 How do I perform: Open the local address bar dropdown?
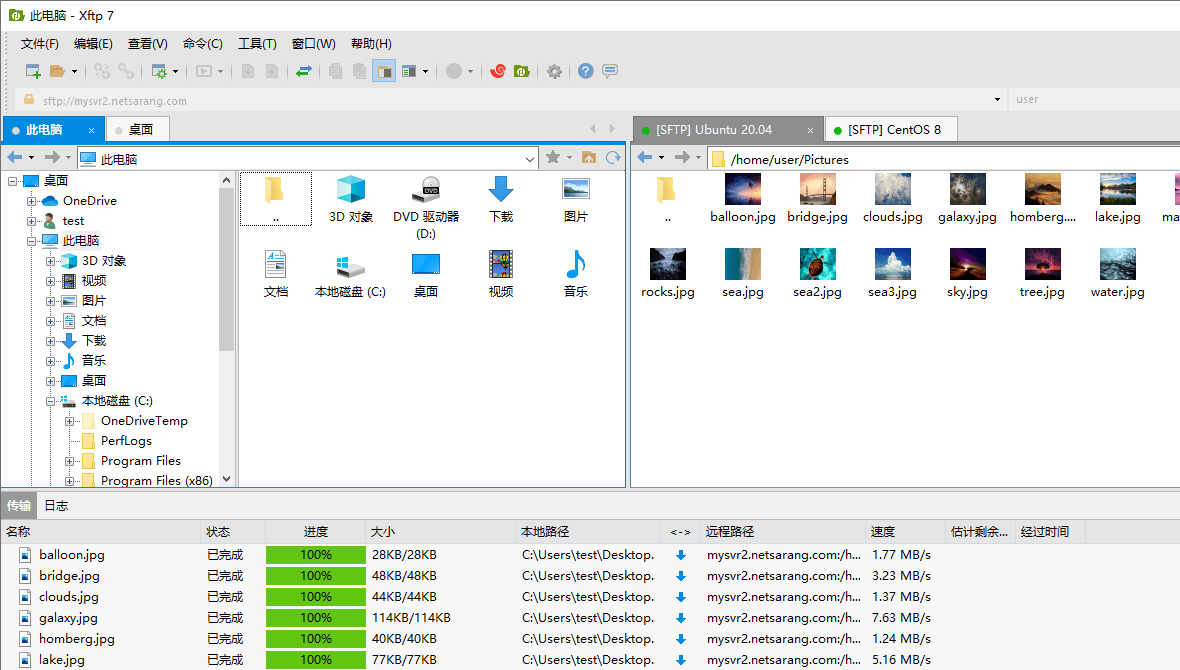[x=531, y=157]
